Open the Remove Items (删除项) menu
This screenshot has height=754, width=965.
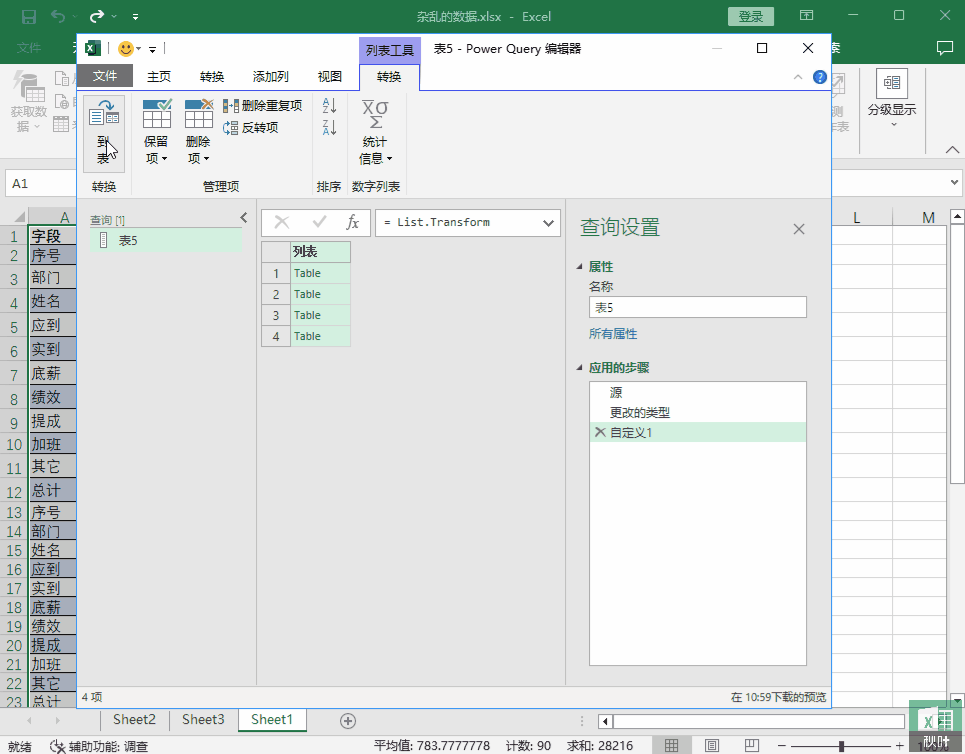click(198, 133)
